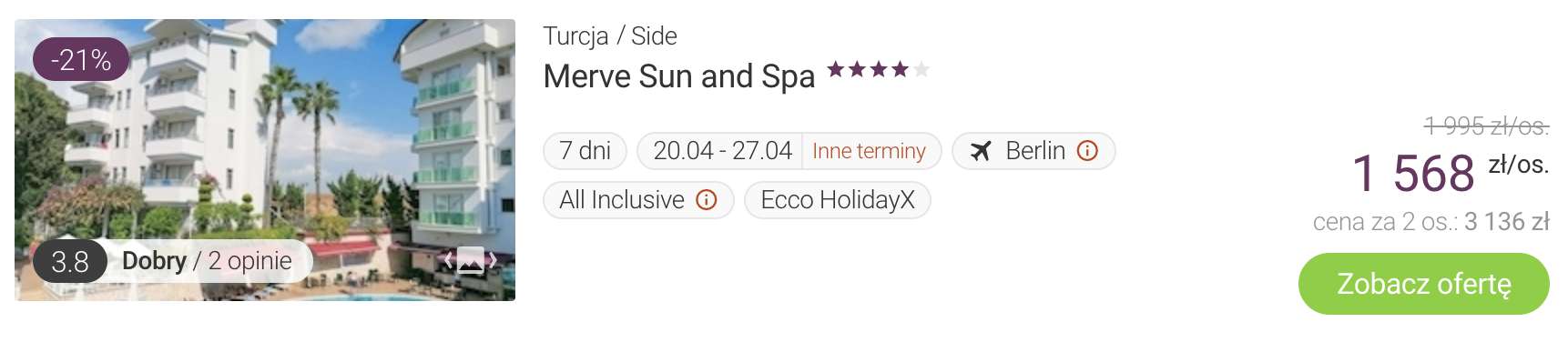
Task: Click the Ecco HolidayX operator tag
Action: [x=838, y=200]
